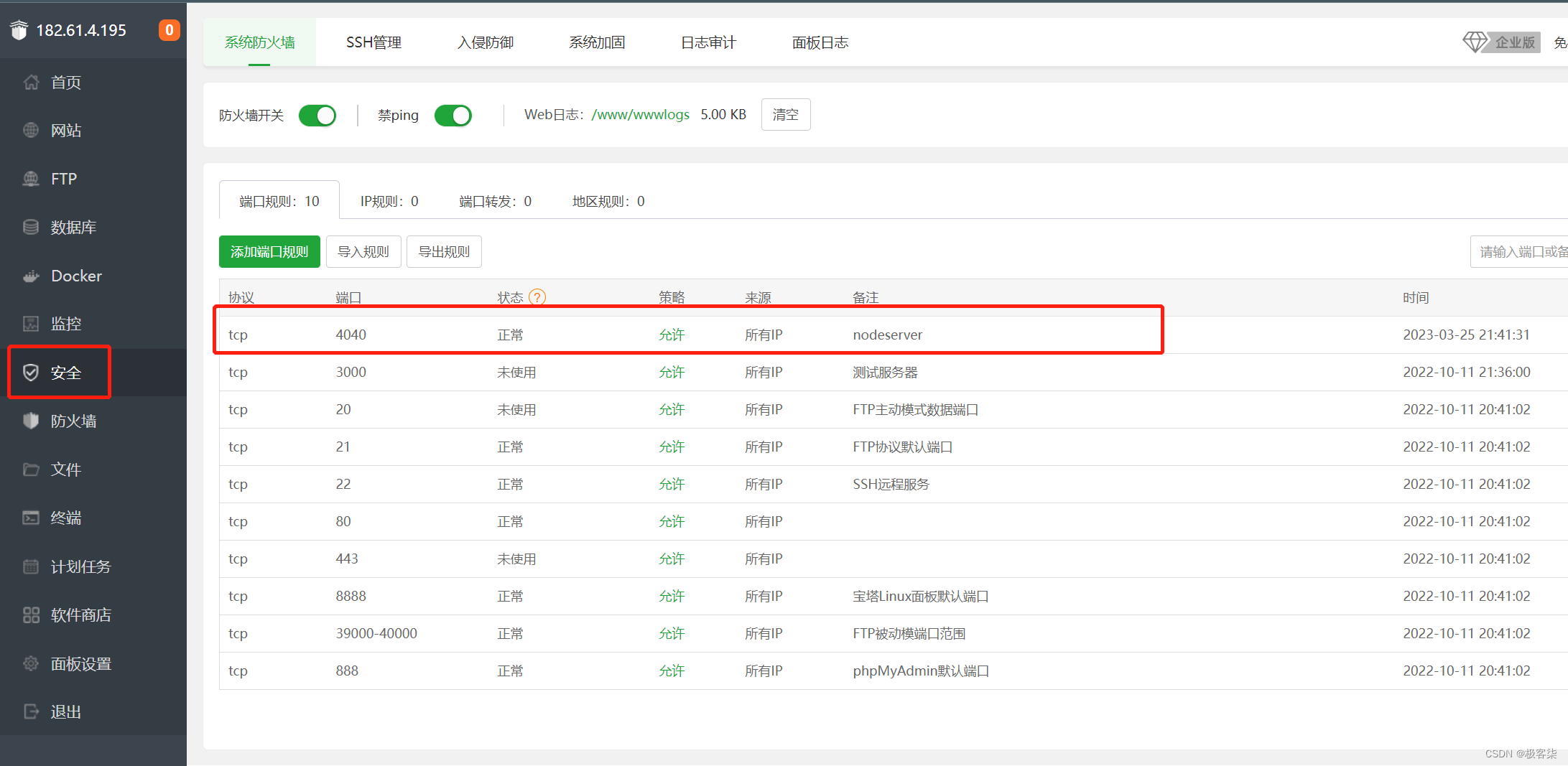Click 允许 policy for port 443
This screenshot has width=1568, height=766.
[672, 559]
